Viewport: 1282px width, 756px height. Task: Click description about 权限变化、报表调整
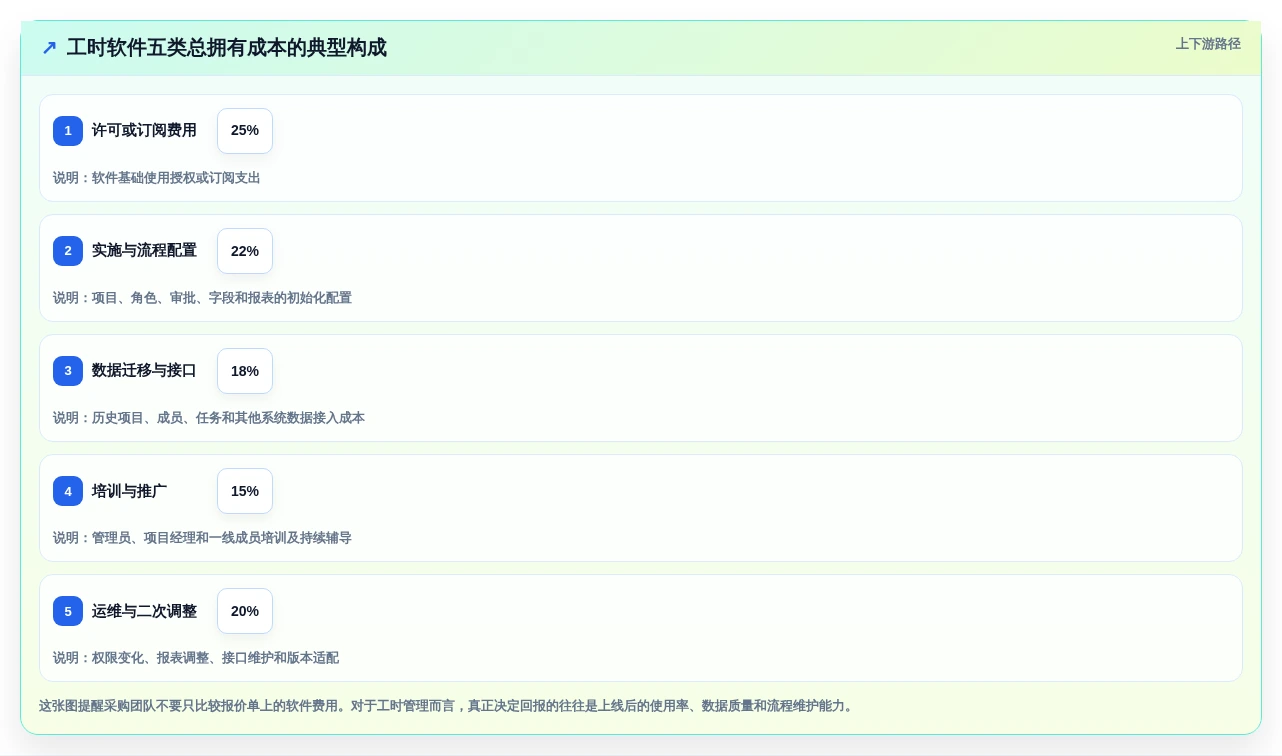click(x=196, y=658)
